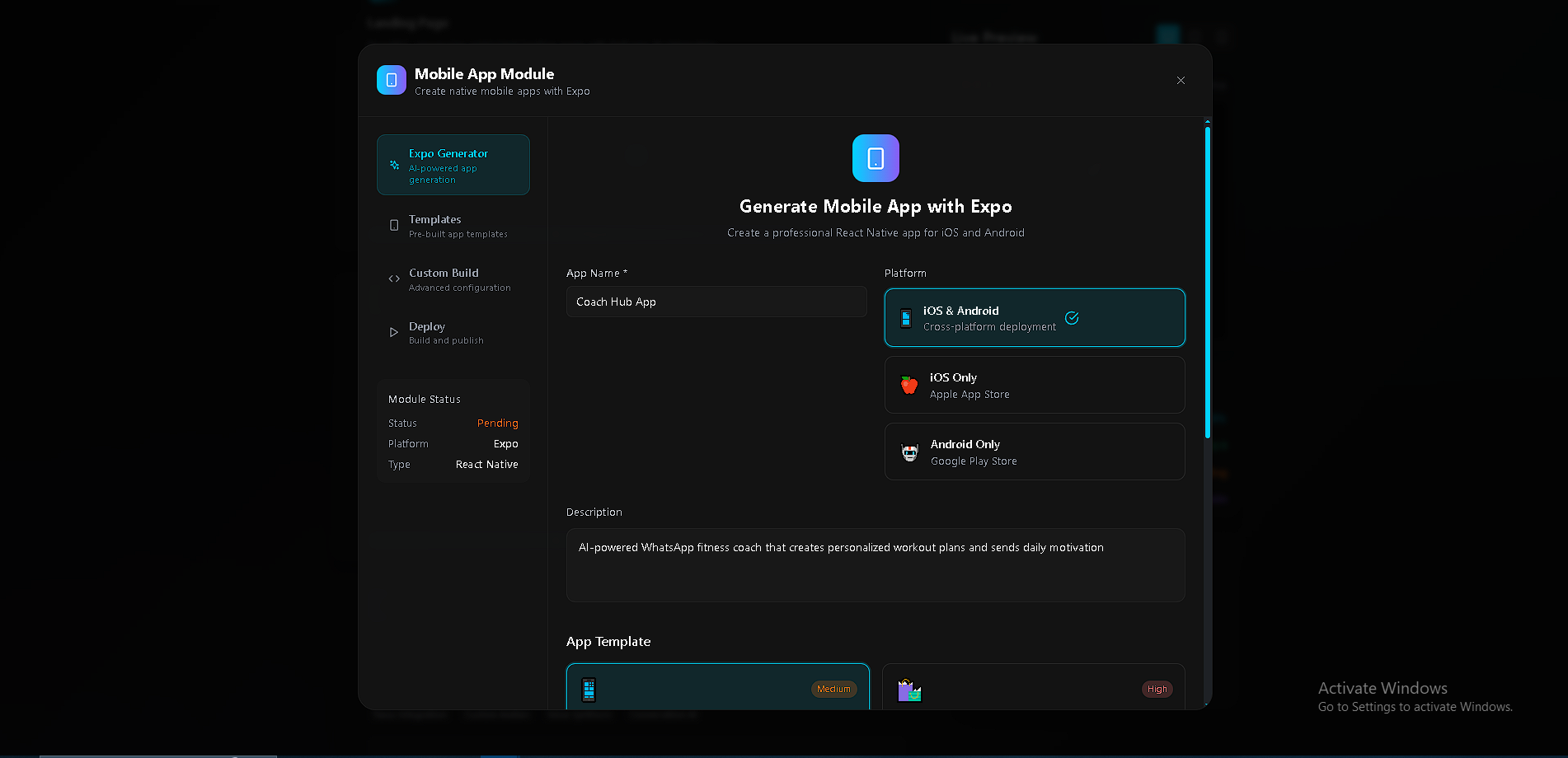Switch to the Templates section
1568x758 pixels.
[x=453, y=226]
